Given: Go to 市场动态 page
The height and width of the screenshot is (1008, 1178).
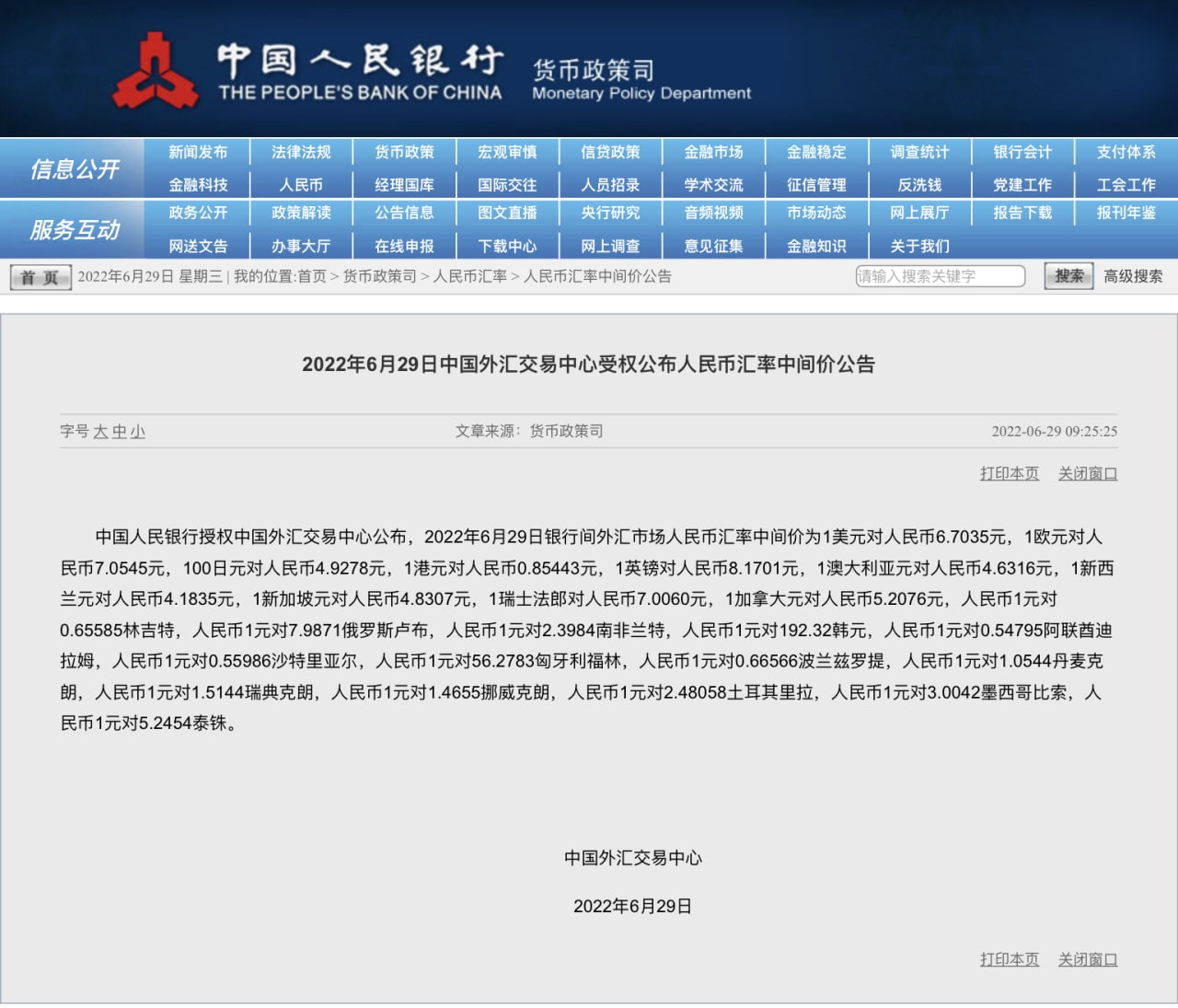Looking at the screenshot, I should [x=816, y=213].
